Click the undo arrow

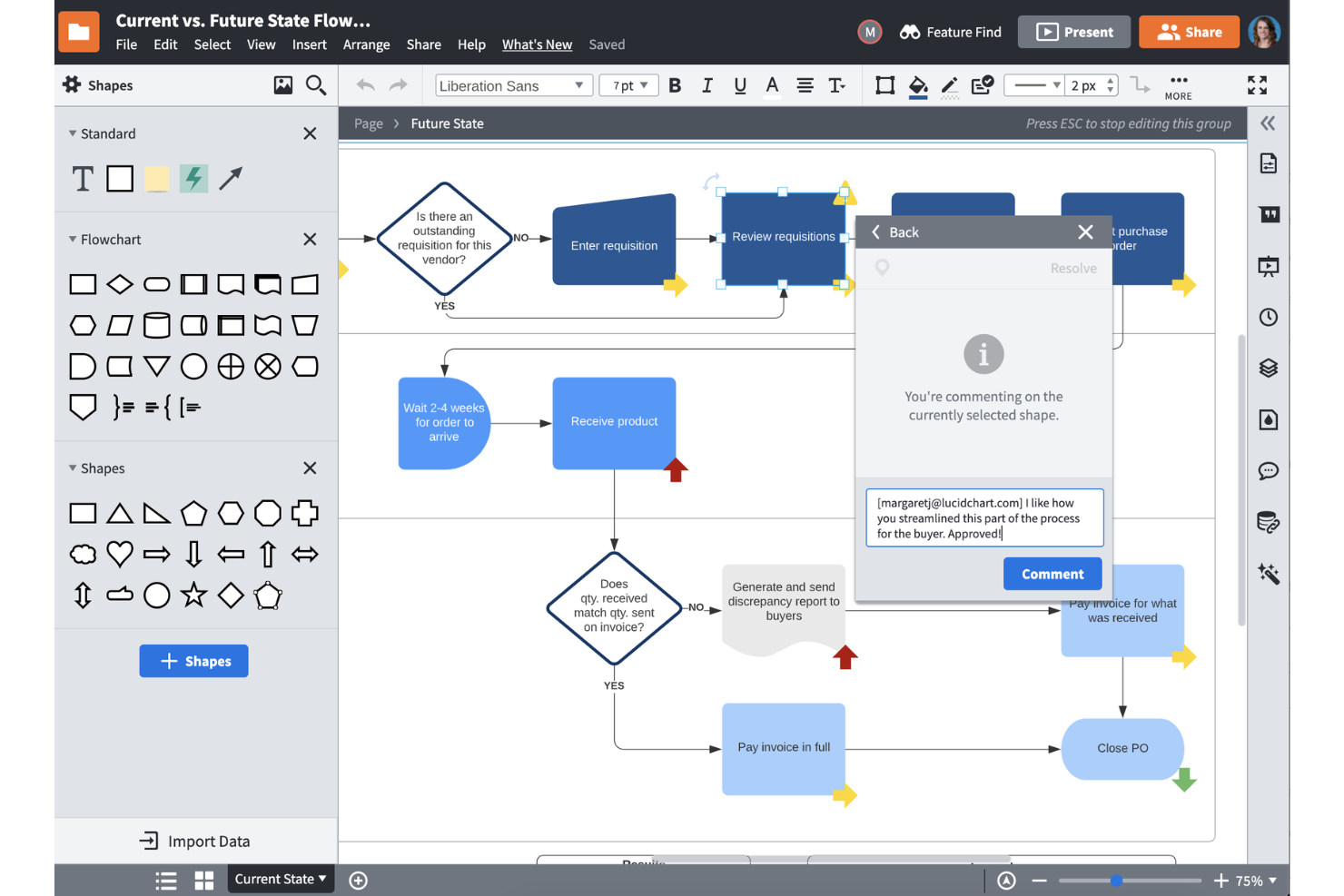coord(366,85)
